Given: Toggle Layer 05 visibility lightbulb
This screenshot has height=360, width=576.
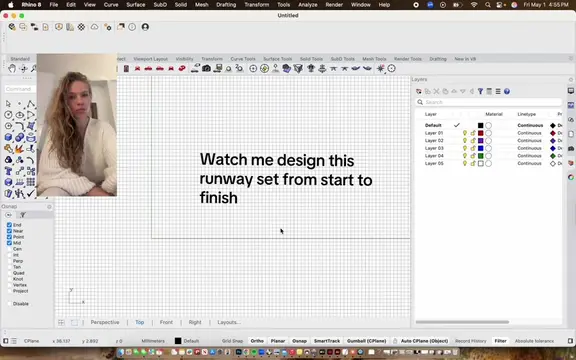Looking at the screenshot, I should tap(465, 163).
